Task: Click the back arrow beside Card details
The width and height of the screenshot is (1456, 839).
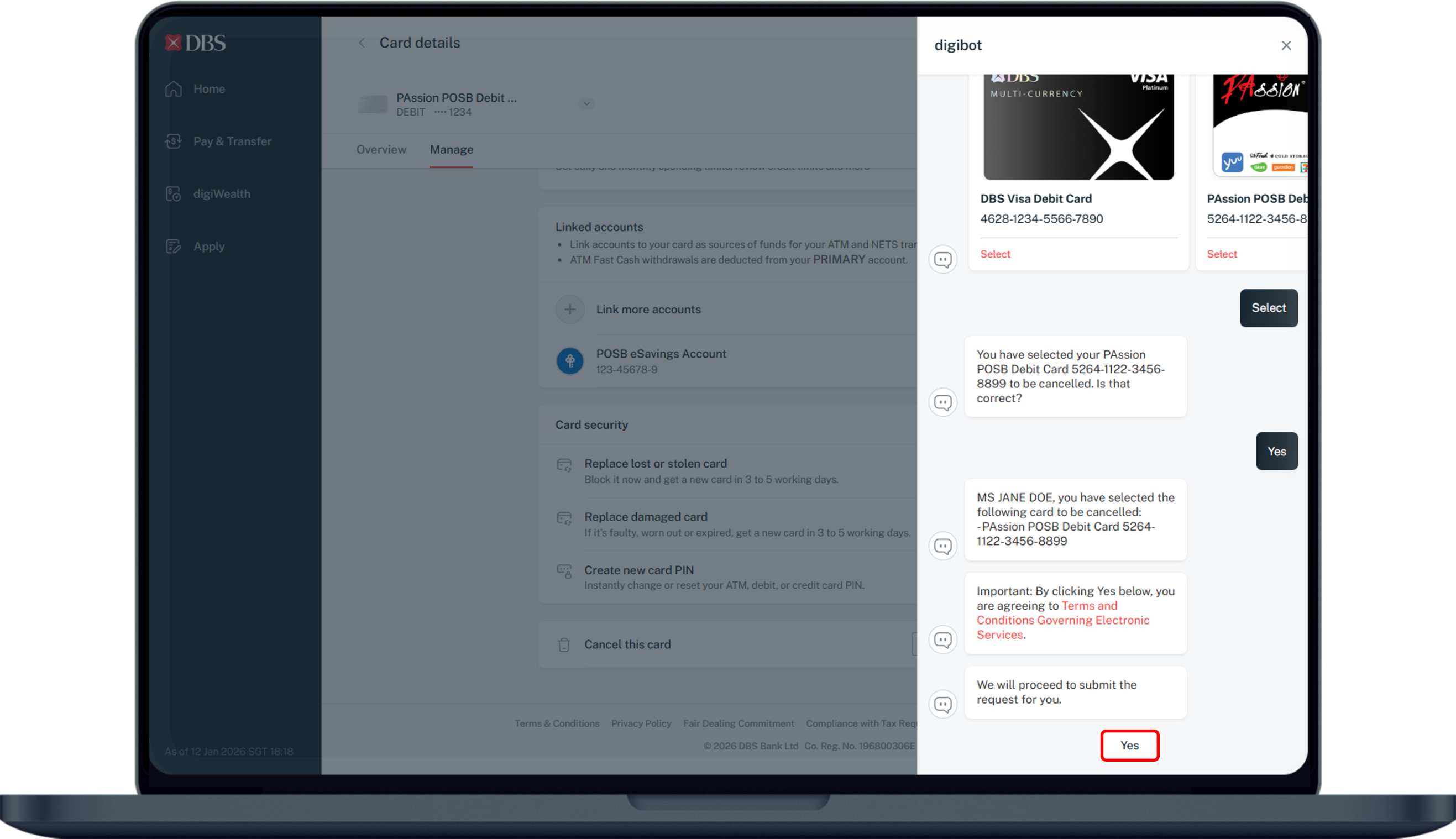Action: [362, 43]
